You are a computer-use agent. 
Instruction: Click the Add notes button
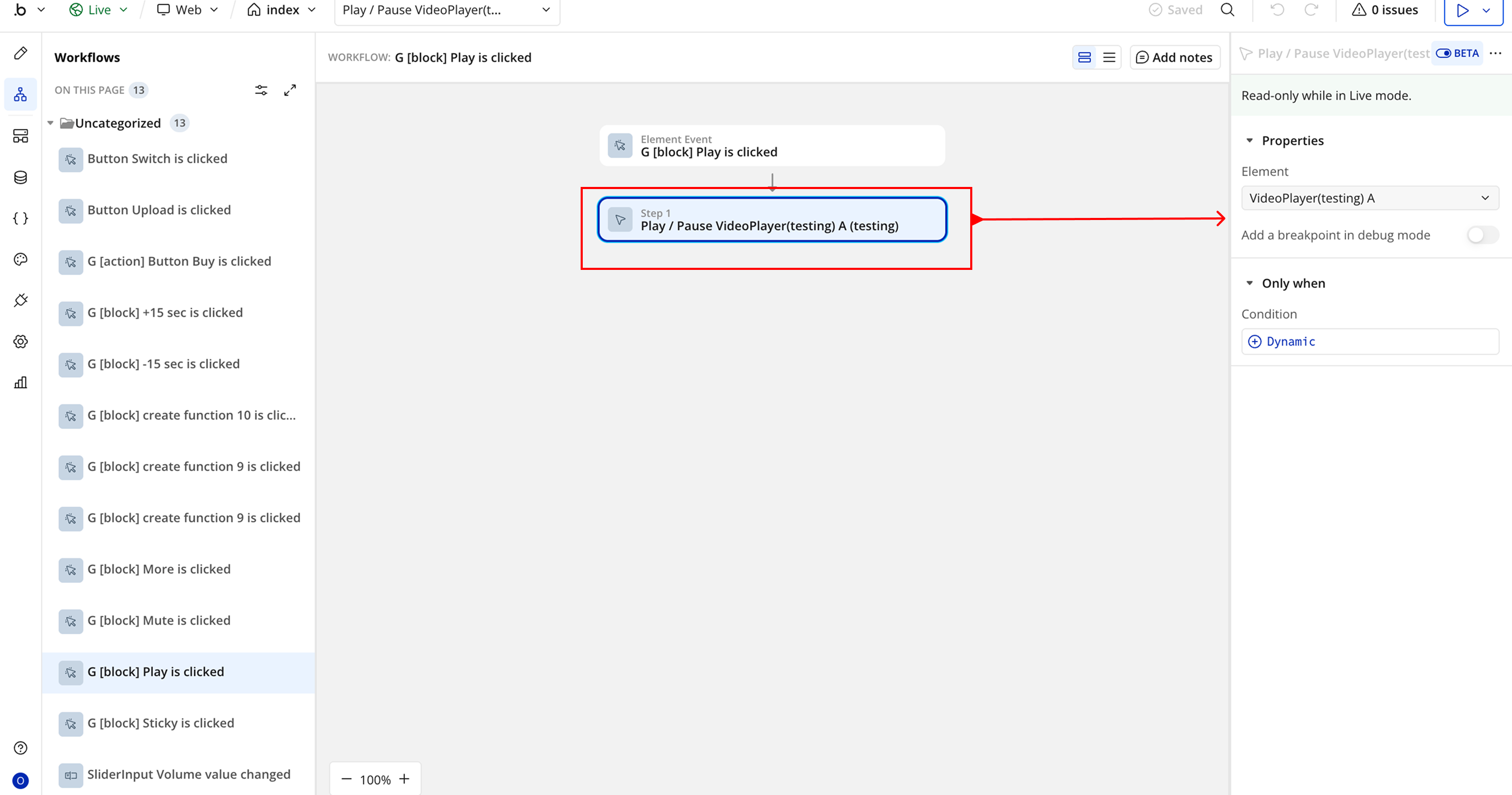tap(1174, 58)
